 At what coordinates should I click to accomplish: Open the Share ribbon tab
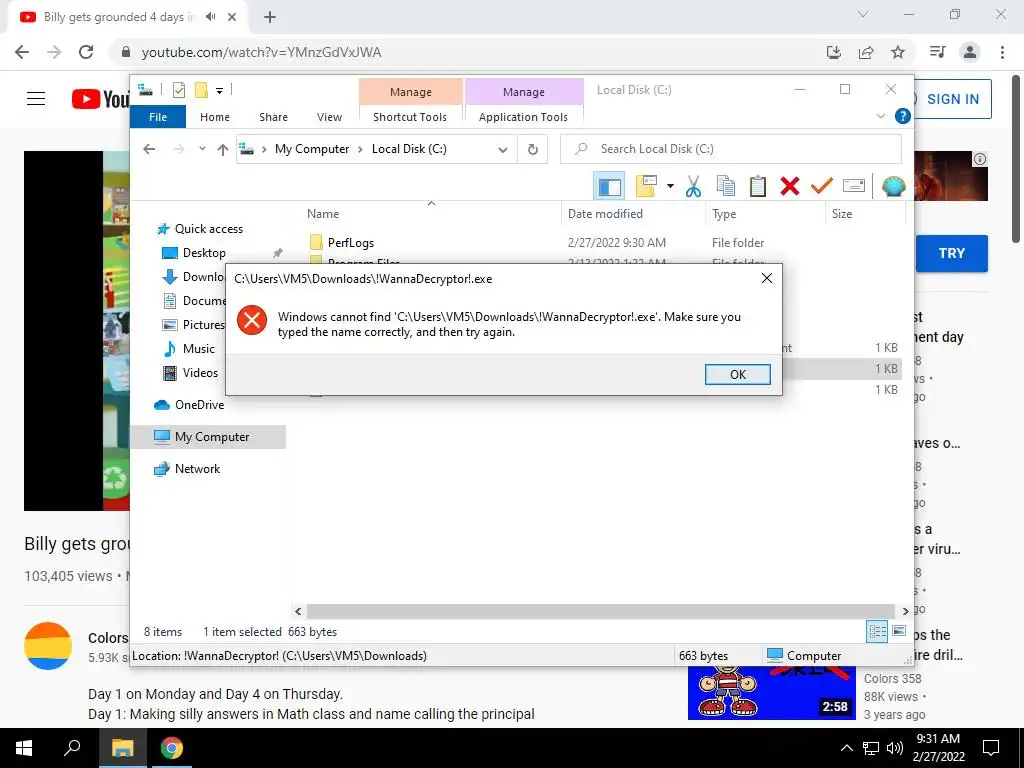tap(273, 117)
